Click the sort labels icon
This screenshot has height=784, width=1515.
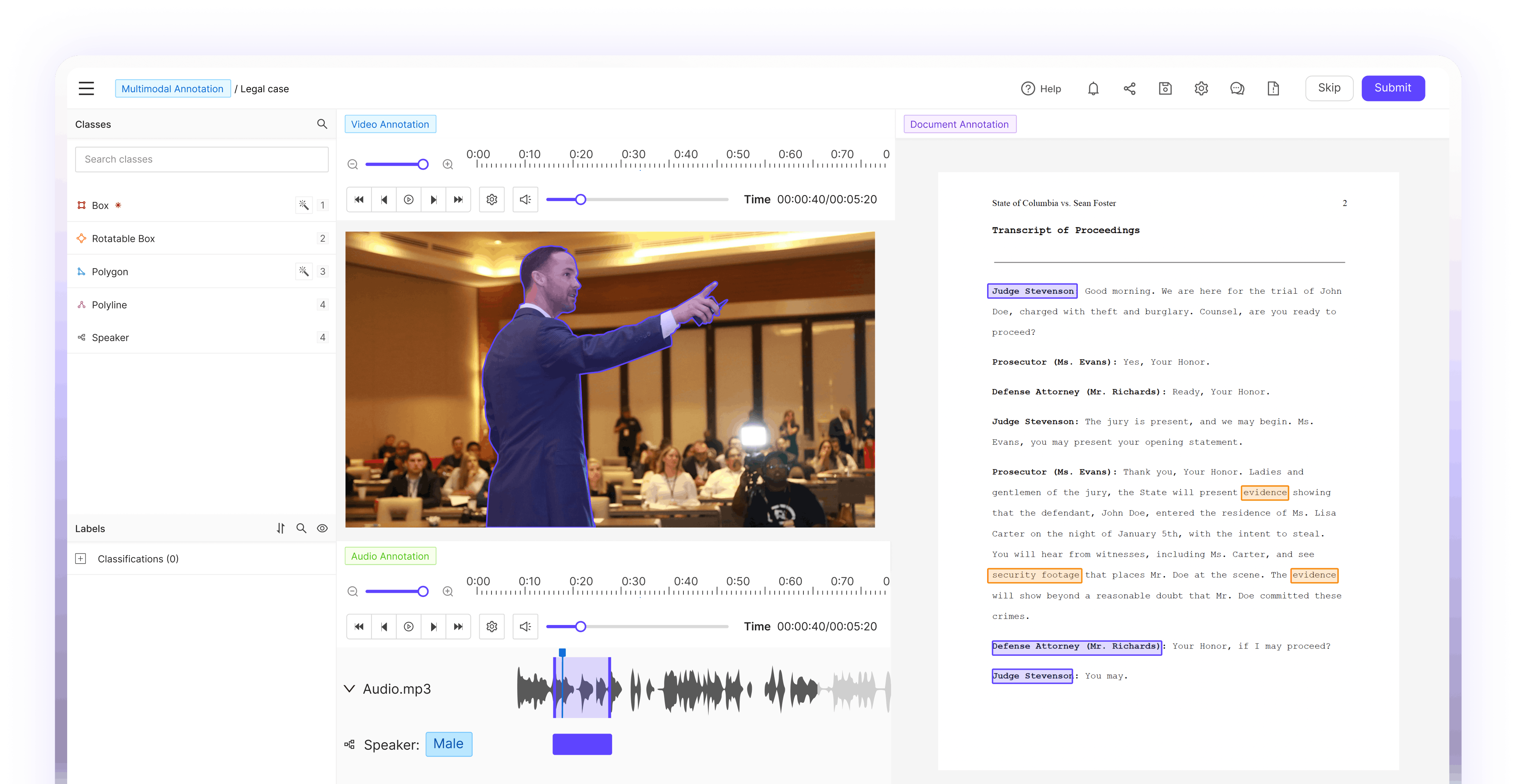click(x=280, y=528)
